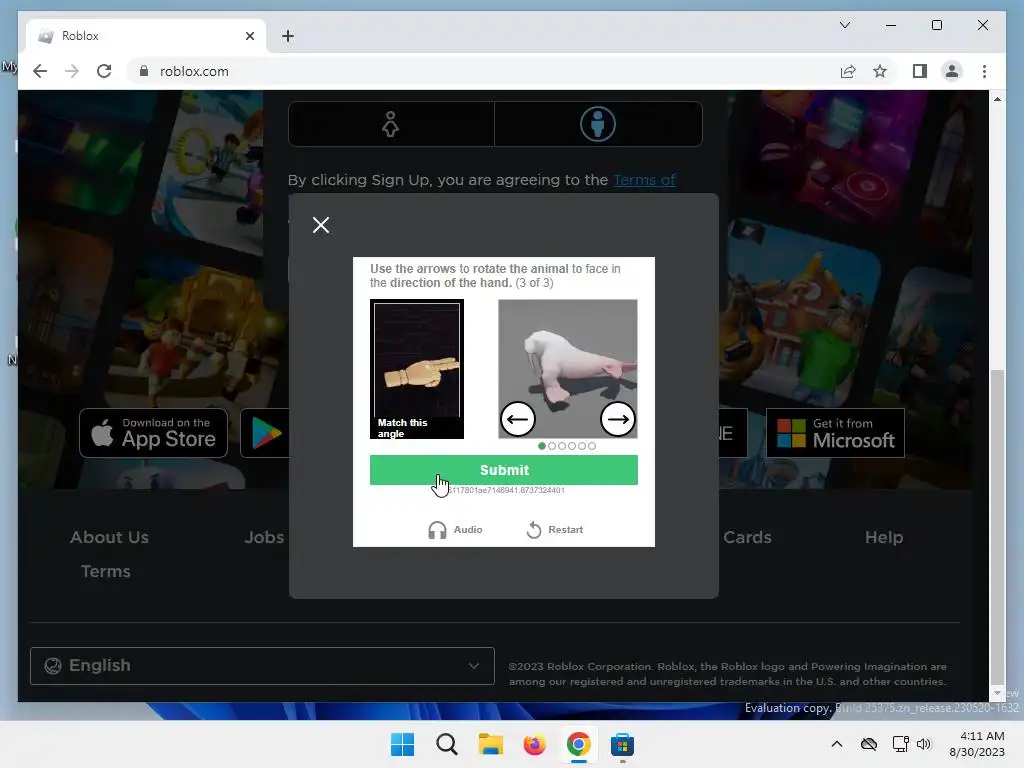Open Windows taskbar search
Viewport: 1024px width, 768px height.
click(x=447, y=744)
